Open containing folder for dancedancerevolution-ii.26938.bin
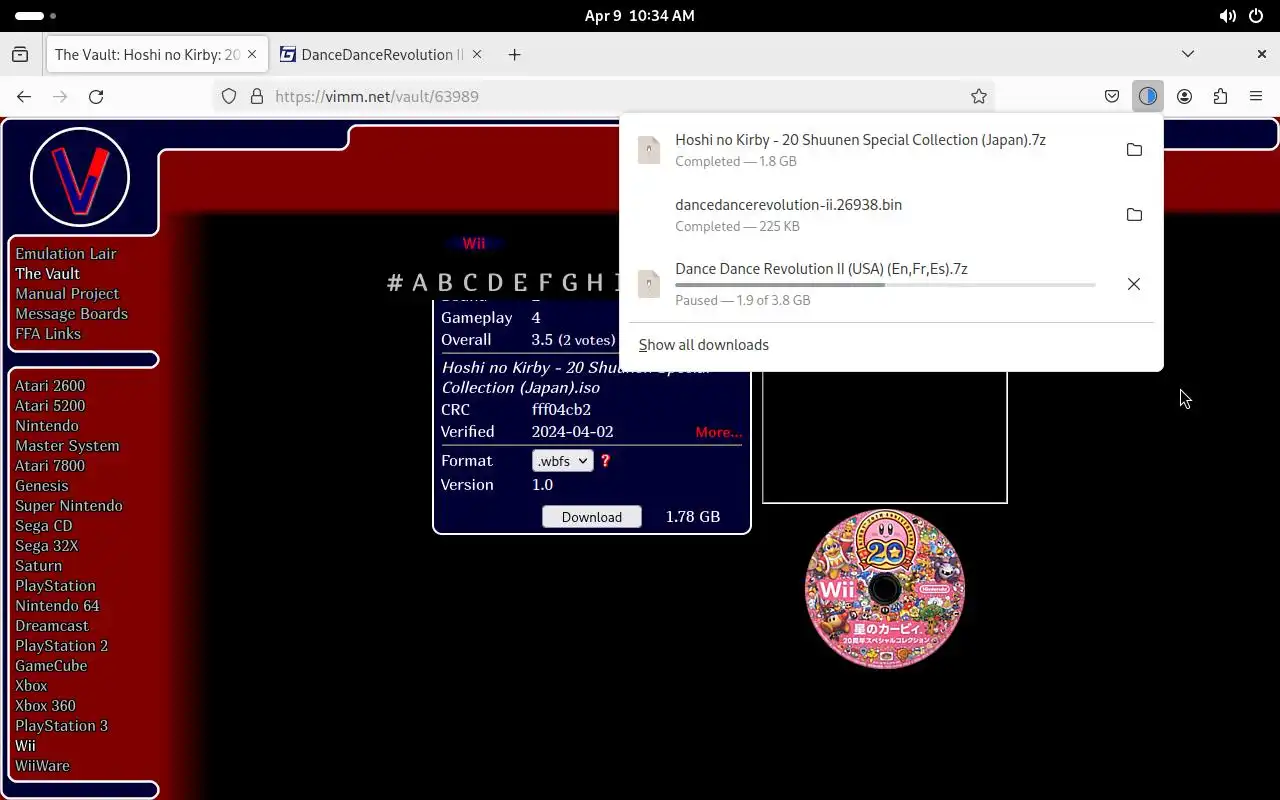 click(x=1134, y=215)
